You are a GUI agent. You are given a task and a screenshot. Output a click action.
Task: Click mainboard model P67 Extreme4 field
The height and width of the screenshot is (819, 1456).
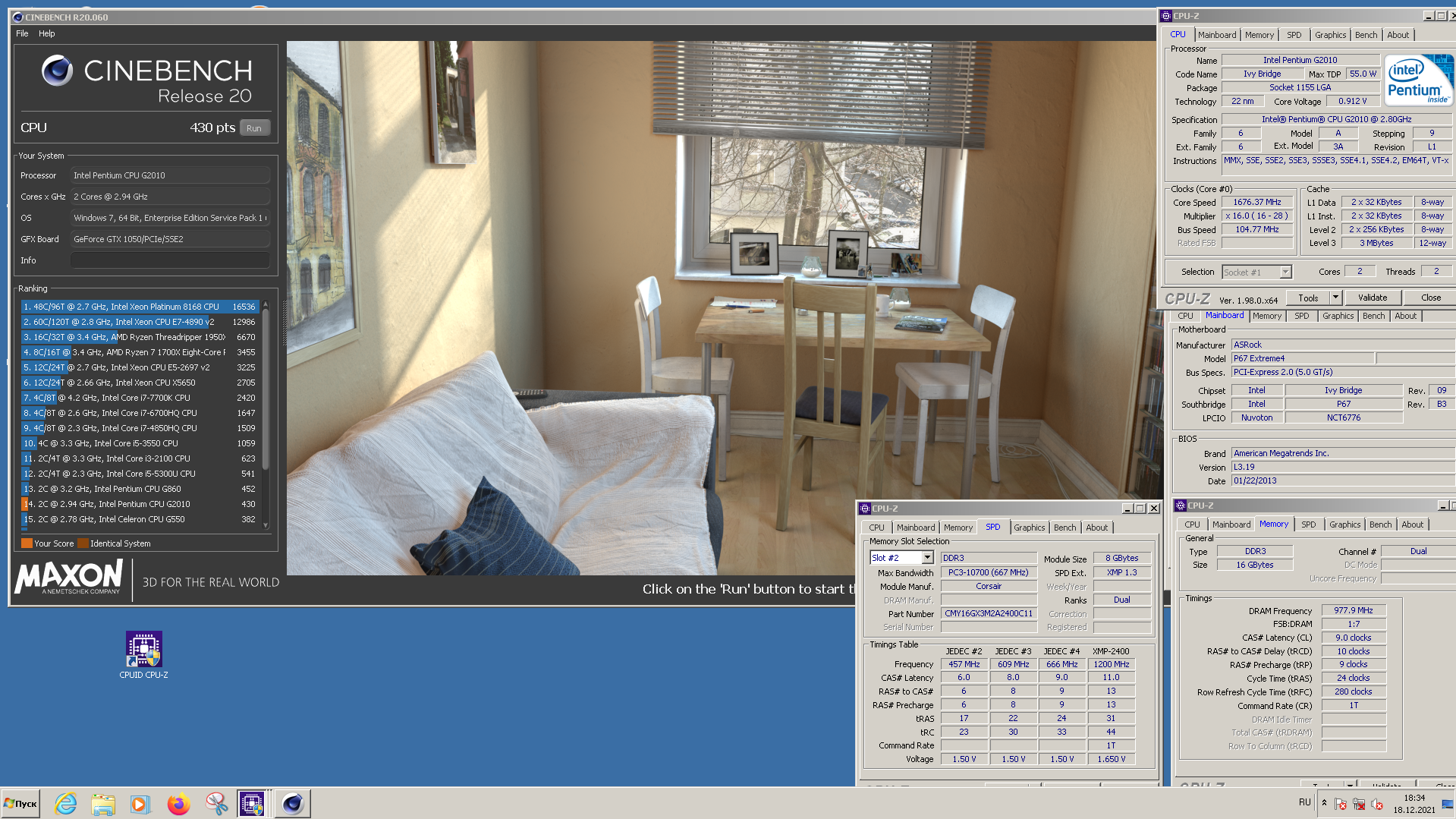click(x=1302, y=358)
